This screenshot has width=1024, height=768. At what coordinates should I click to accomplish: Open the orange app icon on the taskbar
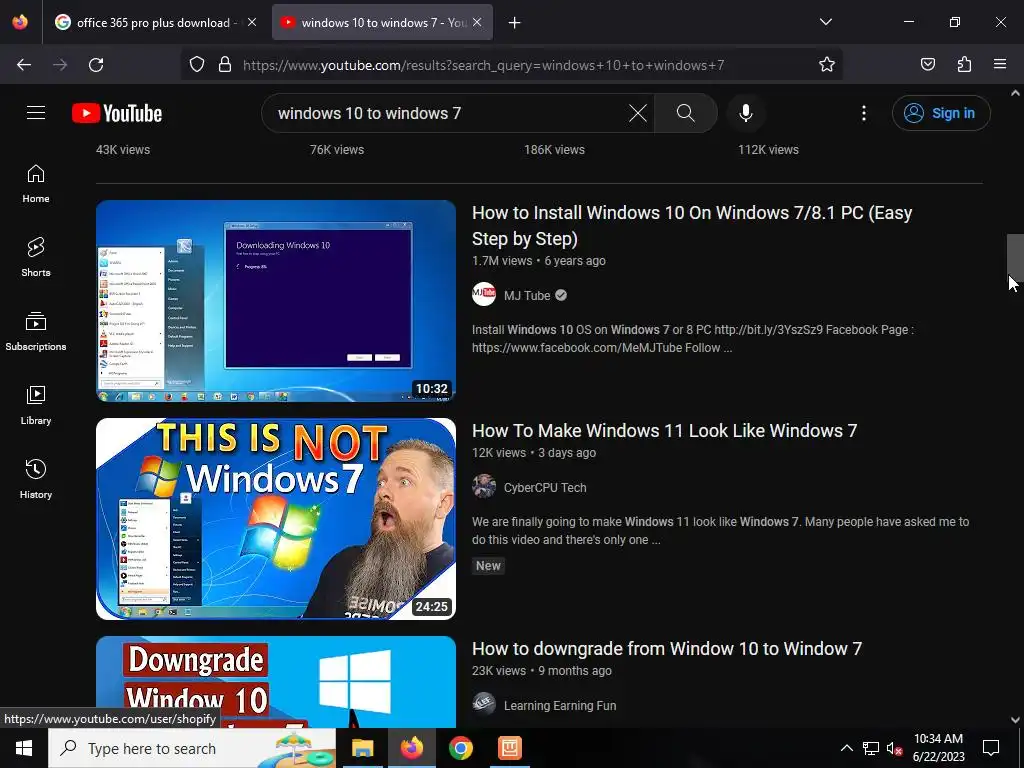(x=509, y=748)
